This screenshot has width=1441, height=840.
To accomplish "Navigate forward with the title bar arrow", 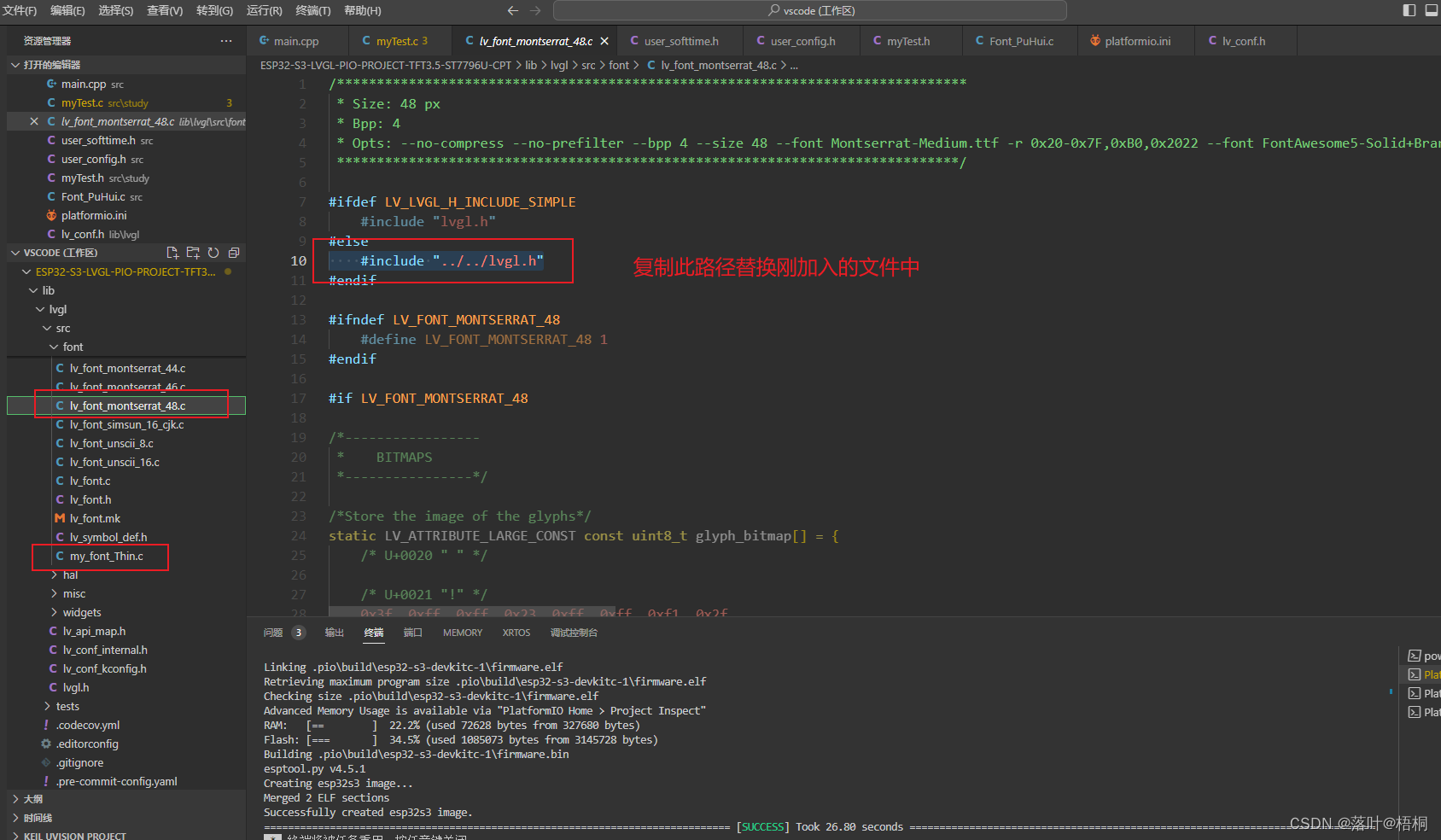I will (x=536, y=10).
